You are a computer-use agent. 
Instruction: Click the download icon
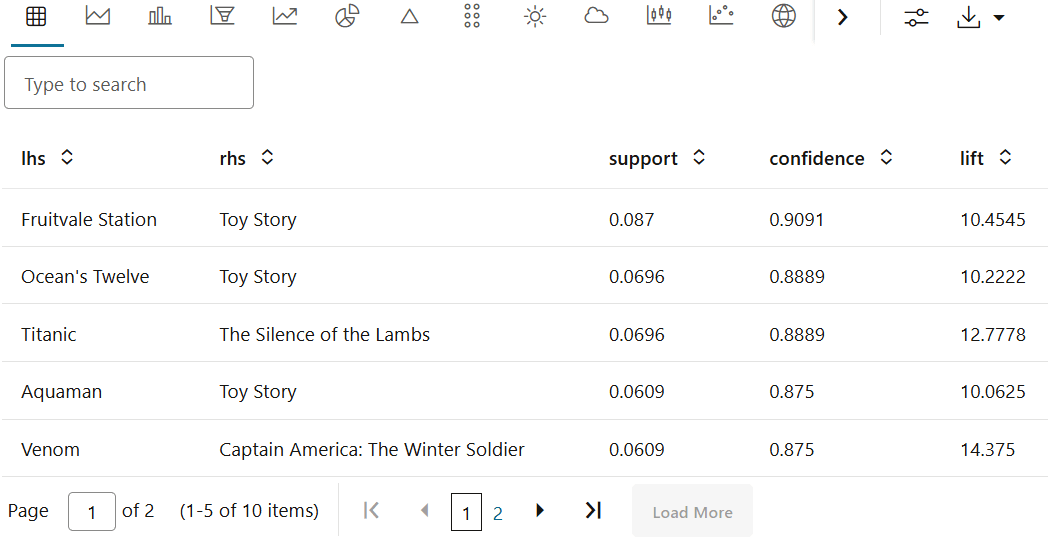(968, 17)
